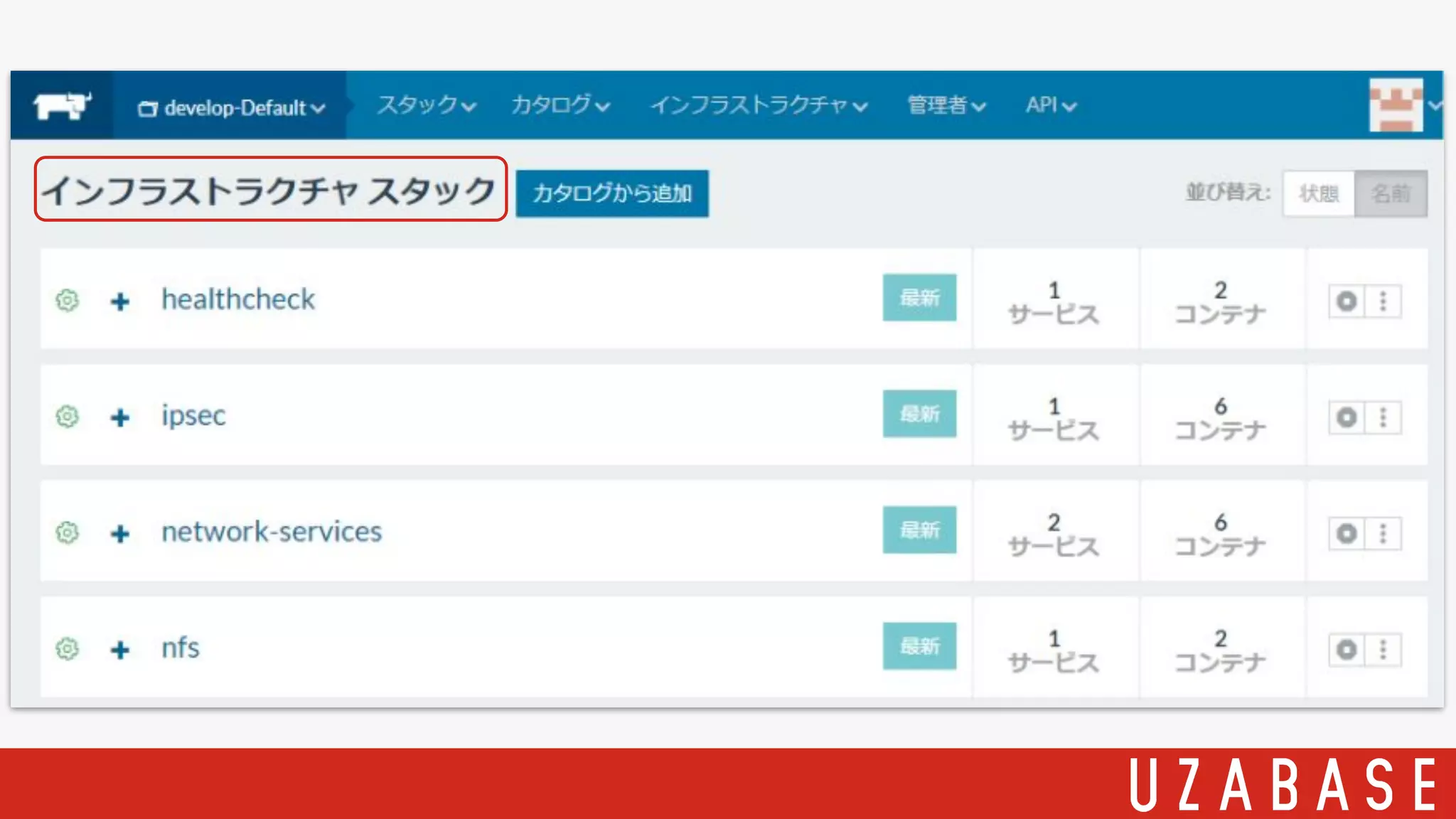1456x819 pixels.
Task: Sort stacks by 名前
Action: pos(1391,193)
